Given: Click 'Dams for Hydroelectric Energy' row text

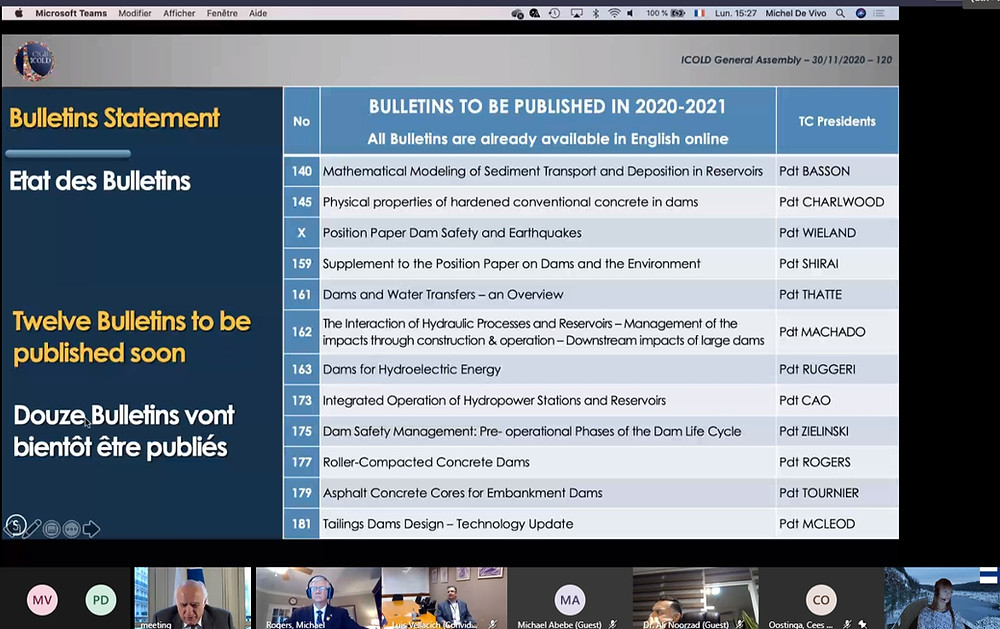Looking at the screenshot, I should pyautogui.click(x=412, y=369).
